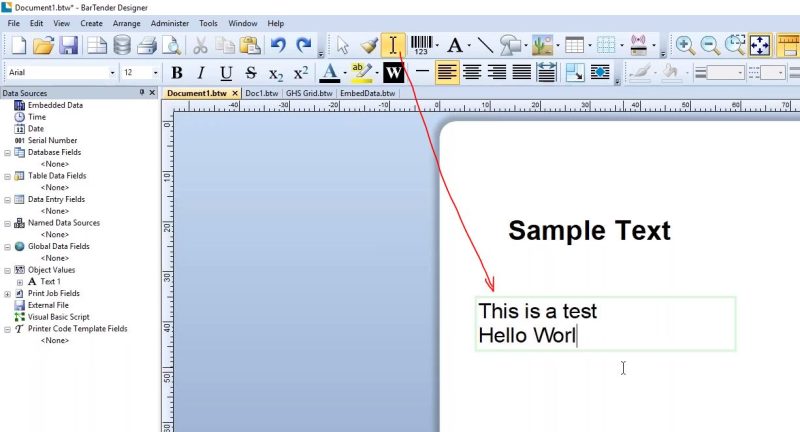Select the picture cactus tool

[x=542, y=45]
